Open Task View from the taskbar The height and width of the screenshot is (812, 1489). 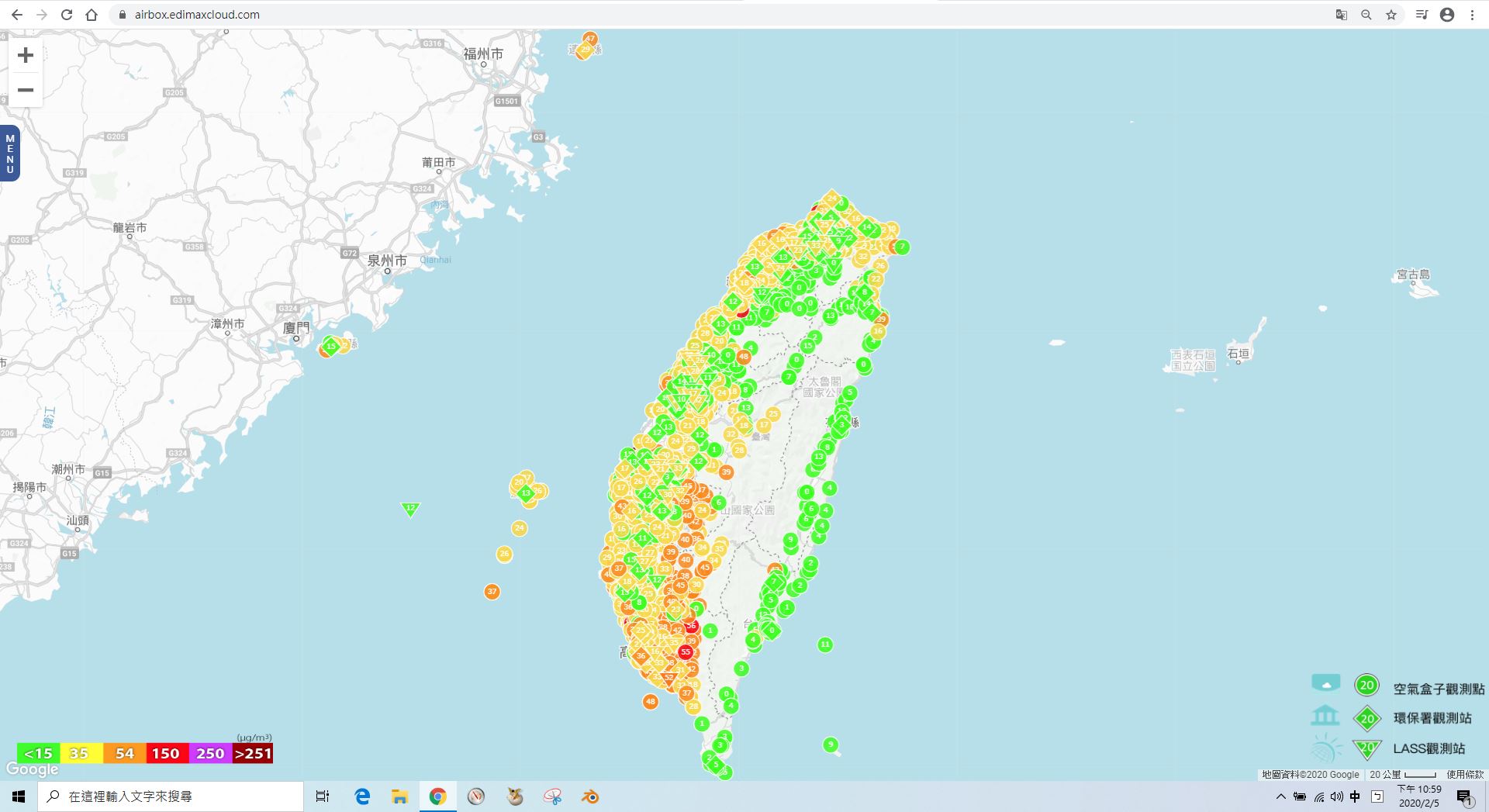[x=323, y=796]
